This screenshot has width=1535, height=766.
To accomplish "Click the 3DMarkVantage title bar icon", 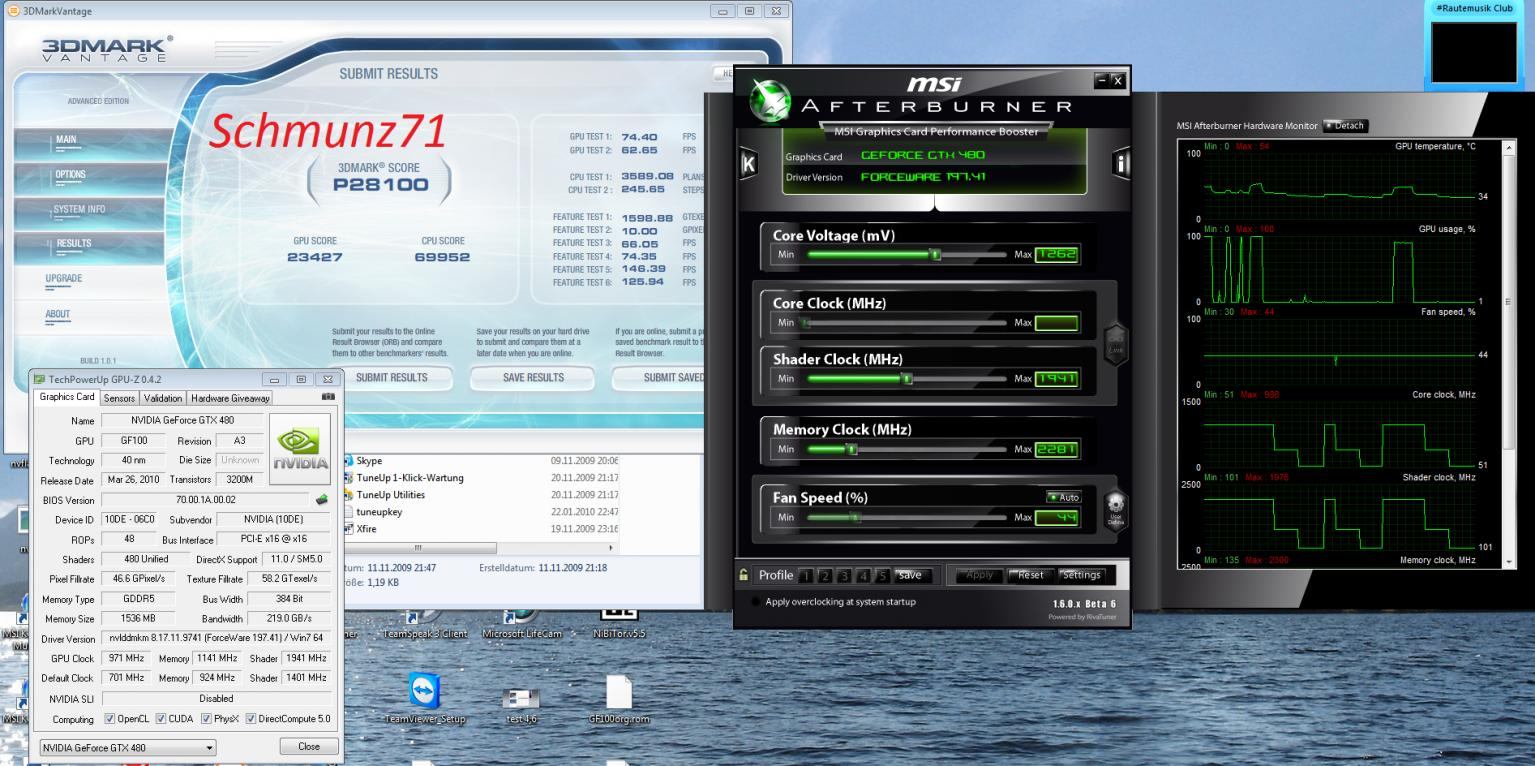I will [13, 9].
